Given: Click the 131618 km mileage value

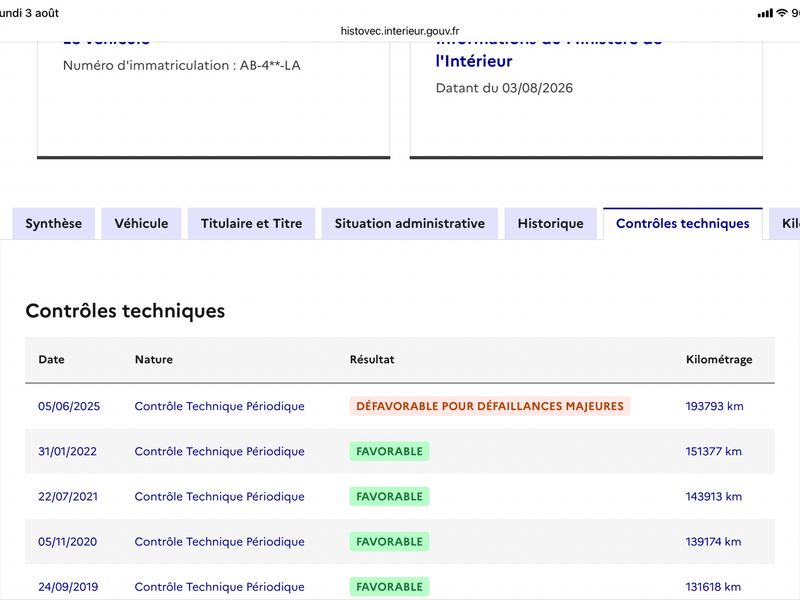Looking at the screenshot, I should (713, 587).
